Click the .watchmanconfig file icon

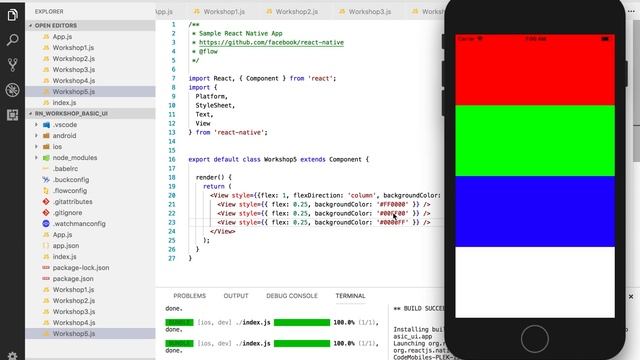tap(46, 224)
